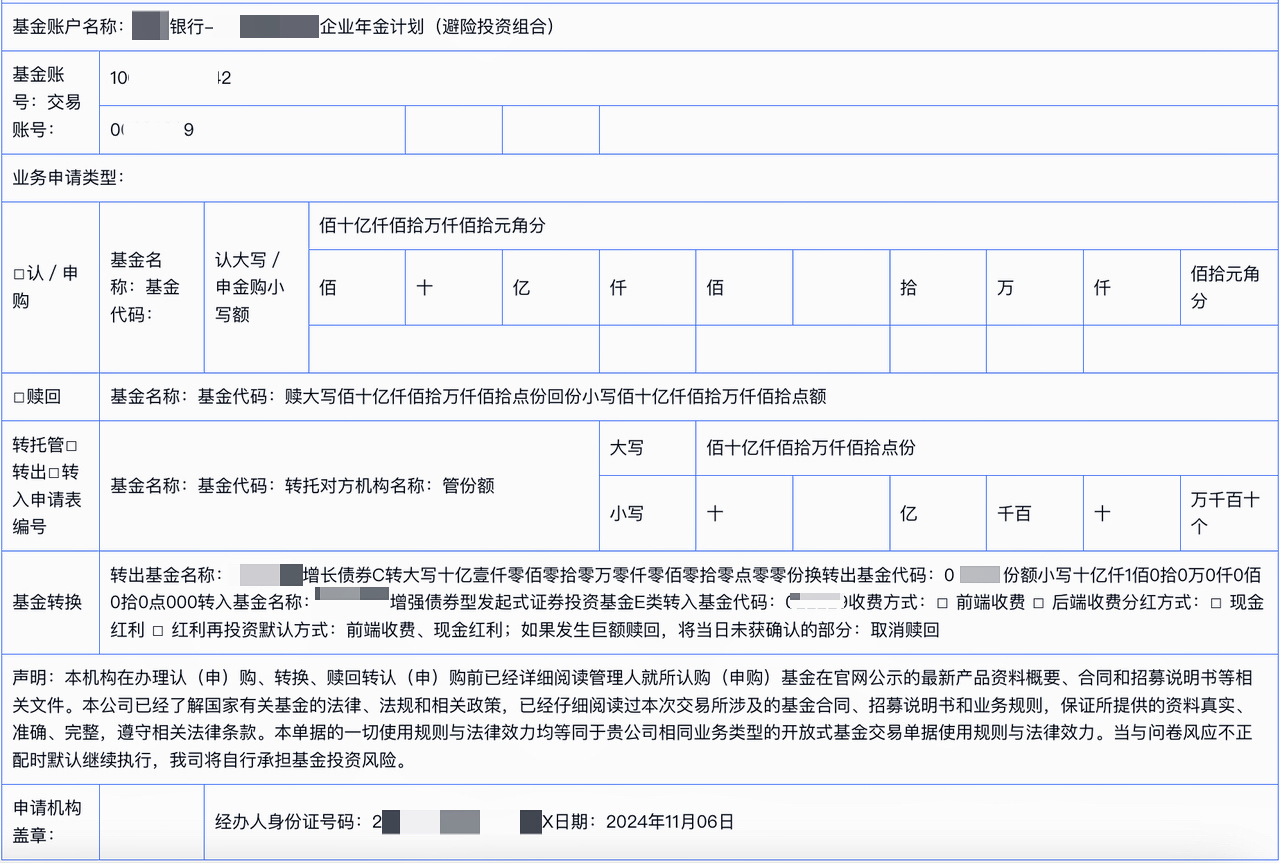This screenshot has height=863, width=1280.
Task: Click the 佰十亿仟佰拾万仟佰拾元角分 header cell
Action: click(793, 227)
